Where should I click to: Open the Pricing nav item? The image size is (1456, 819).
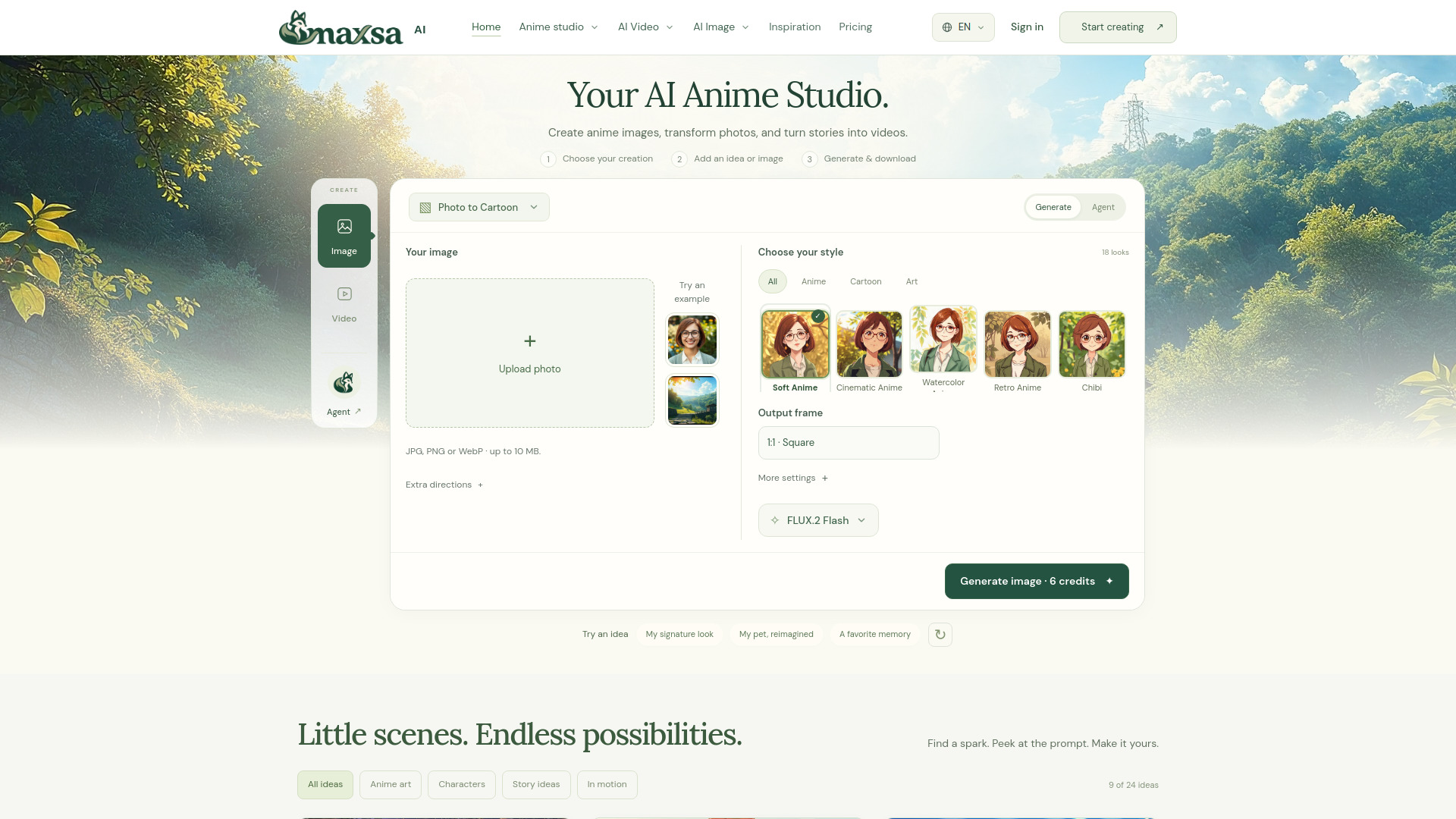pos(855,27)
